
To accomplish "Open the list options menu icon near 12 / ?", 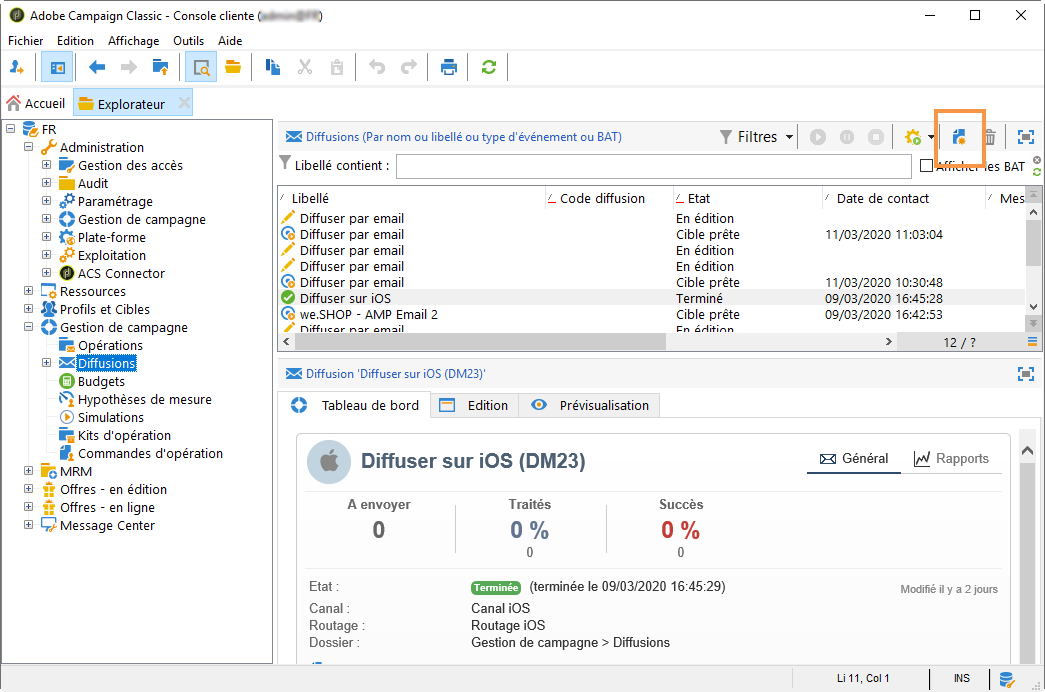I will coord(1032,341).
